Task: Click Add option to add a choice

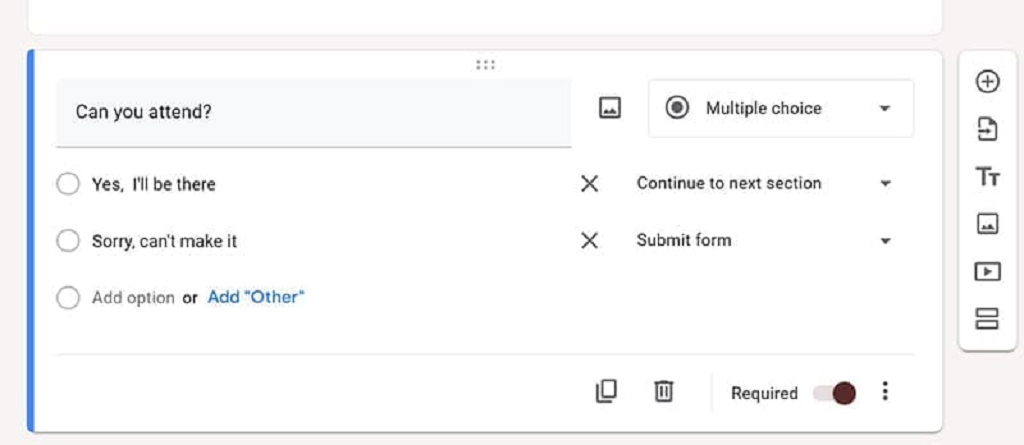Action: point(132,298)
